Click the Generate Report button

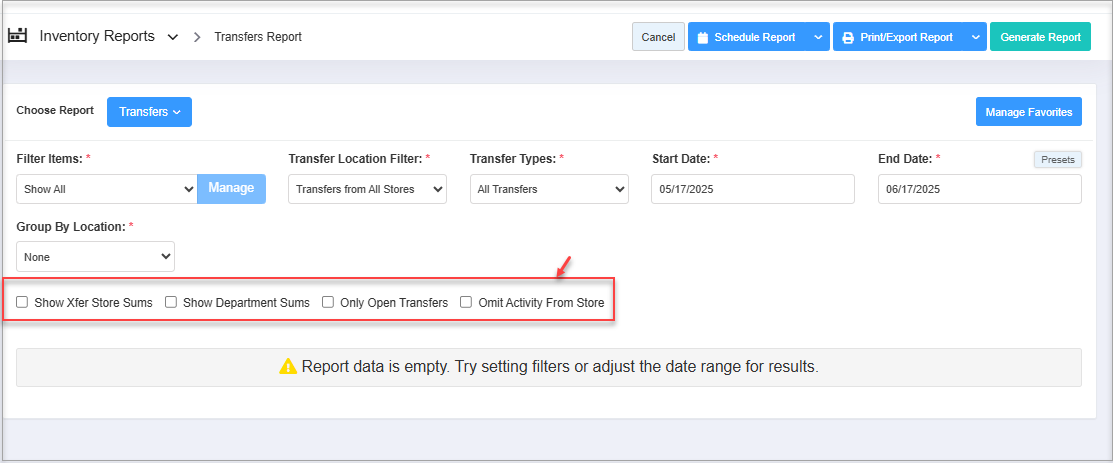[x=1040, y=37]
